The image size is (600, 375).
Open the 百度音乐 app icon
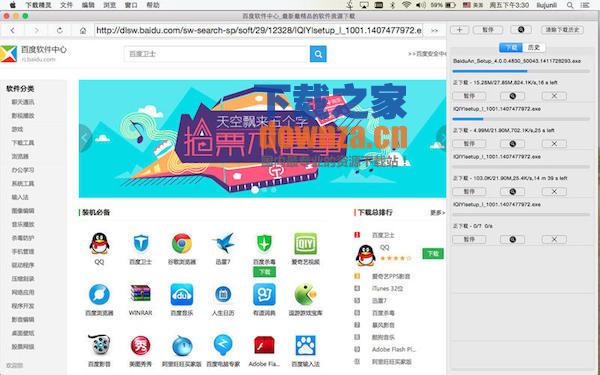[182, 295]
